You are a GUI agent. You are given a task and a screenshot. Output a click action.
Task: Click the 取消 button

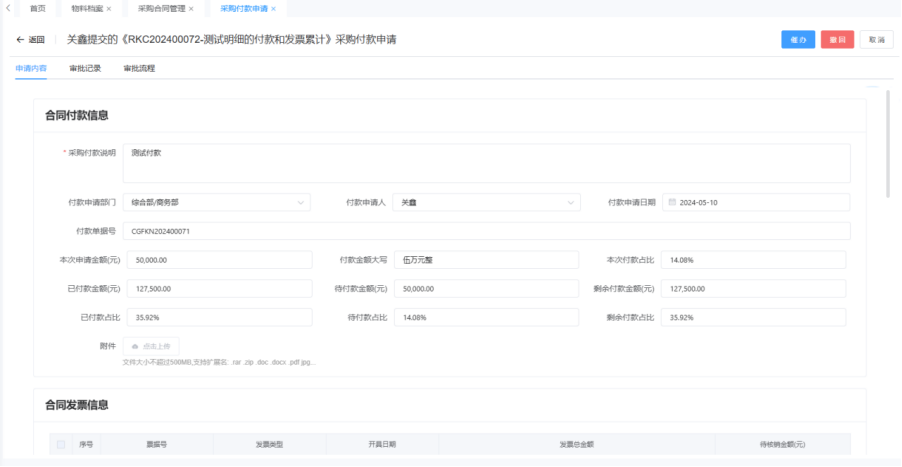[x=876, y=40]
